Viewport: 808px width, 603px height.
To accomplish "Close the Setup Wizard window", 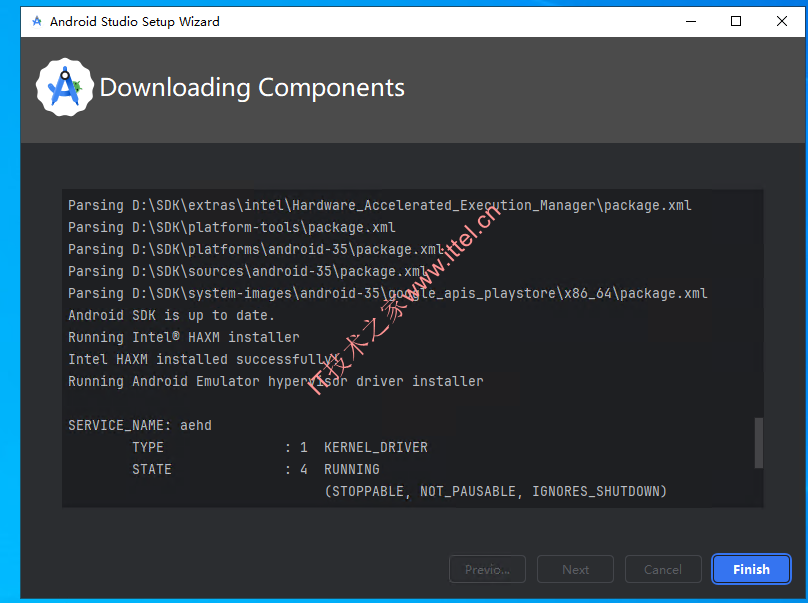I will coord(782,21).
